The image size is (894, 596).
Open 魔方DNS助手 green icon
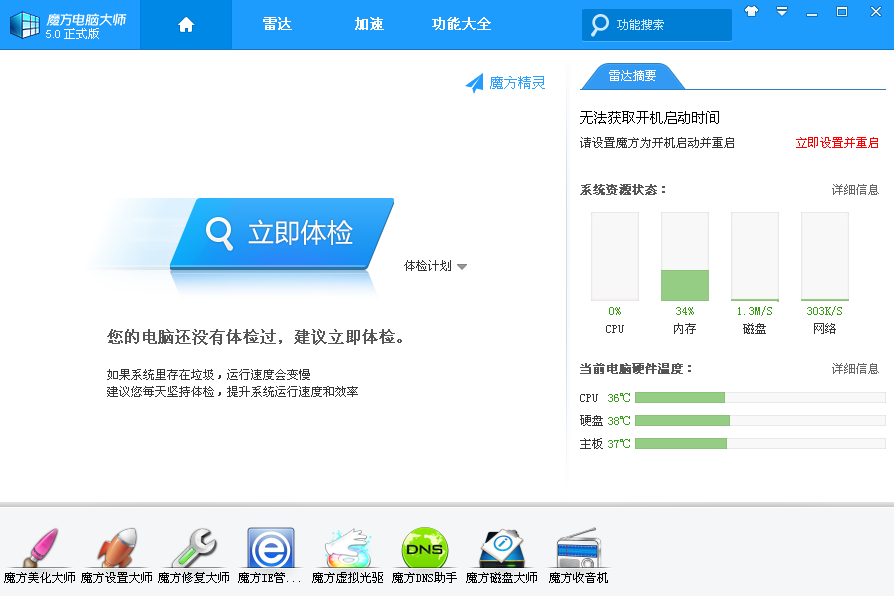[424, 549]
